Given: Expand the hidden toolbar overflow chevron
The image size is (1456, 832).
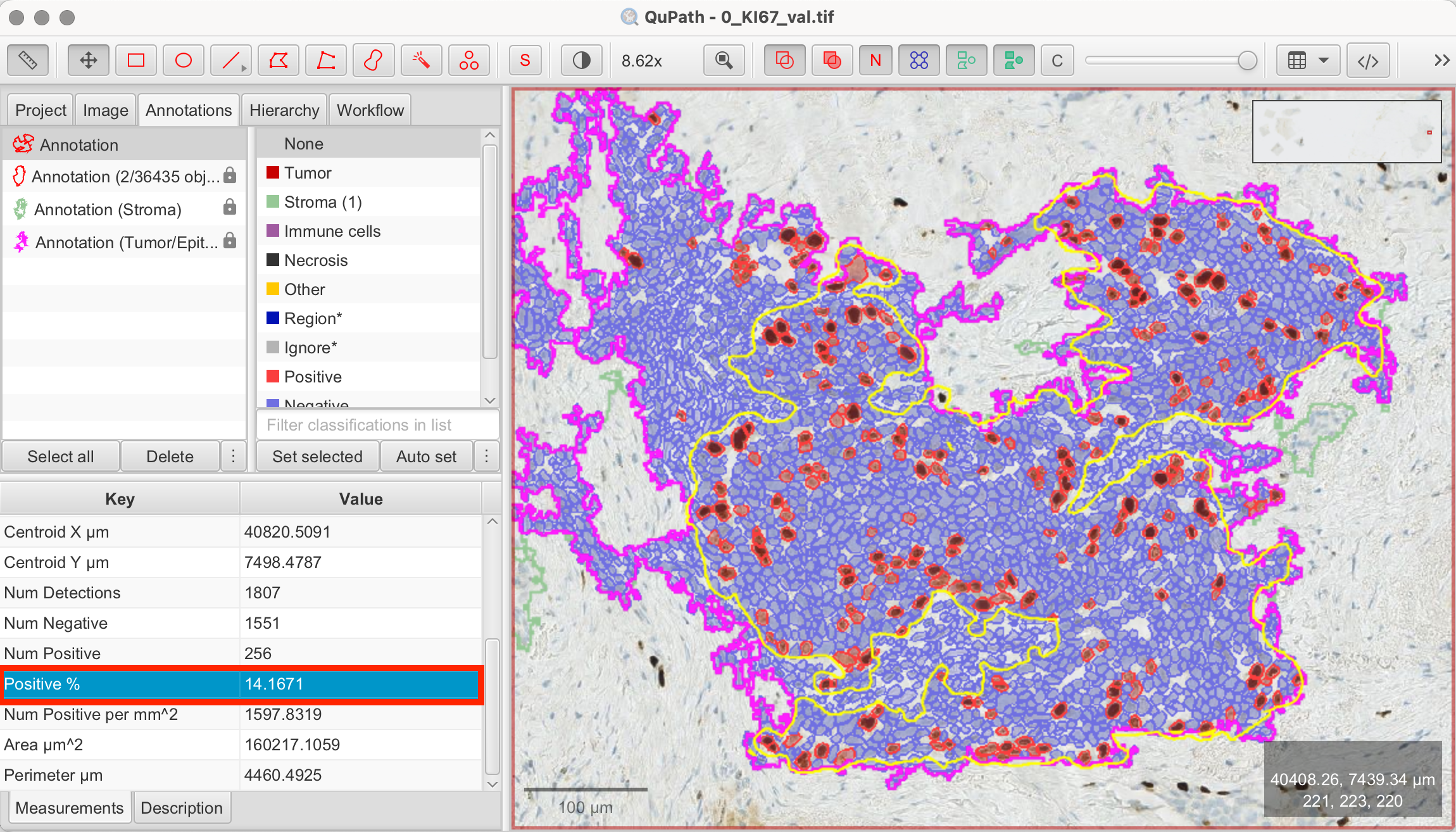Looking at the screenshot, I should coord(1441,61).
